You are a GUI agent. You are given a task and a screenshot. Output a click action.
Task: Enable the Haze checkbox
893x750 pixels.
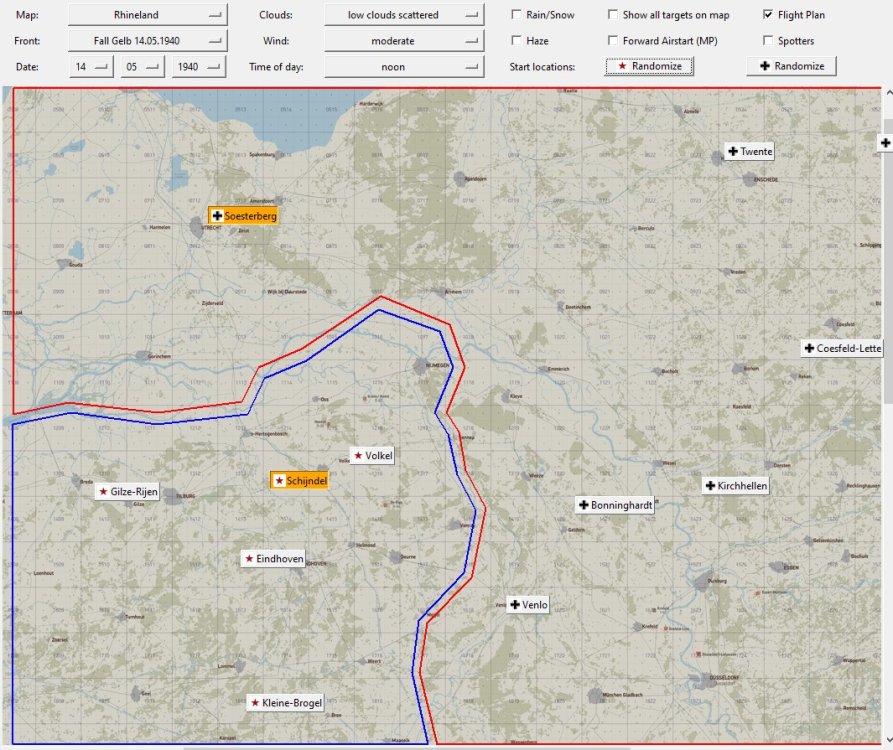click(x=516, y=40)
